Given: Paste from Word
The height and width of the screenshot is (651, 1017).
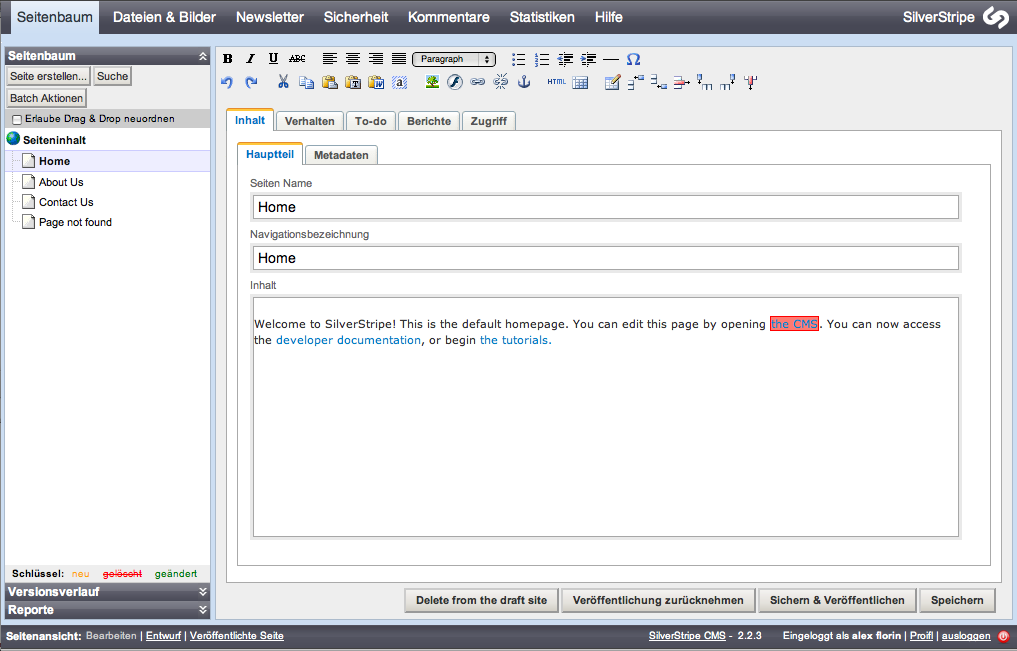Looking at the screenshot, I should tap(376, 82).
